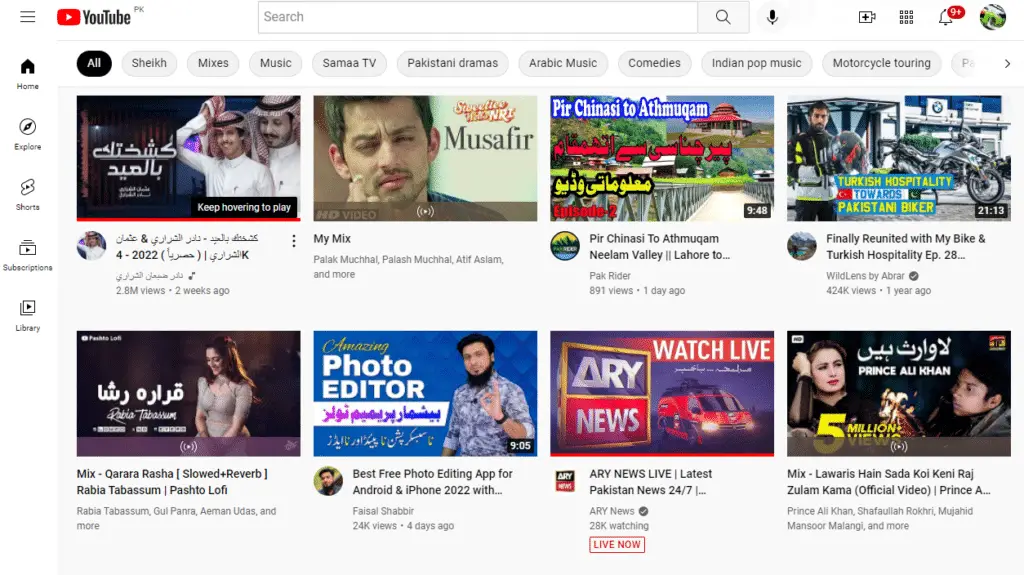1024x575 pixels.
Task: Open the YouTube apps grid
Action: pos(906,17)
